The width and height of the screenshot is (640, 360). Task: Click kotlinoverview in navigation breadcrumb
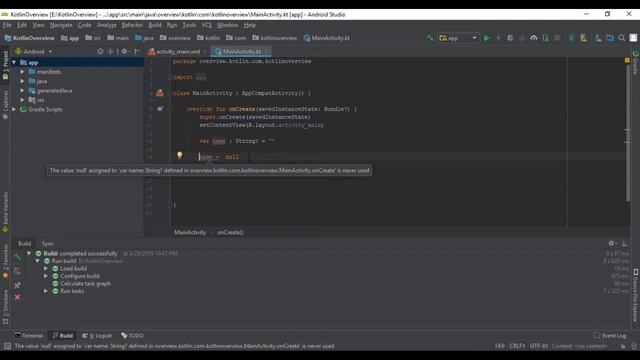(x=275, y=38)
